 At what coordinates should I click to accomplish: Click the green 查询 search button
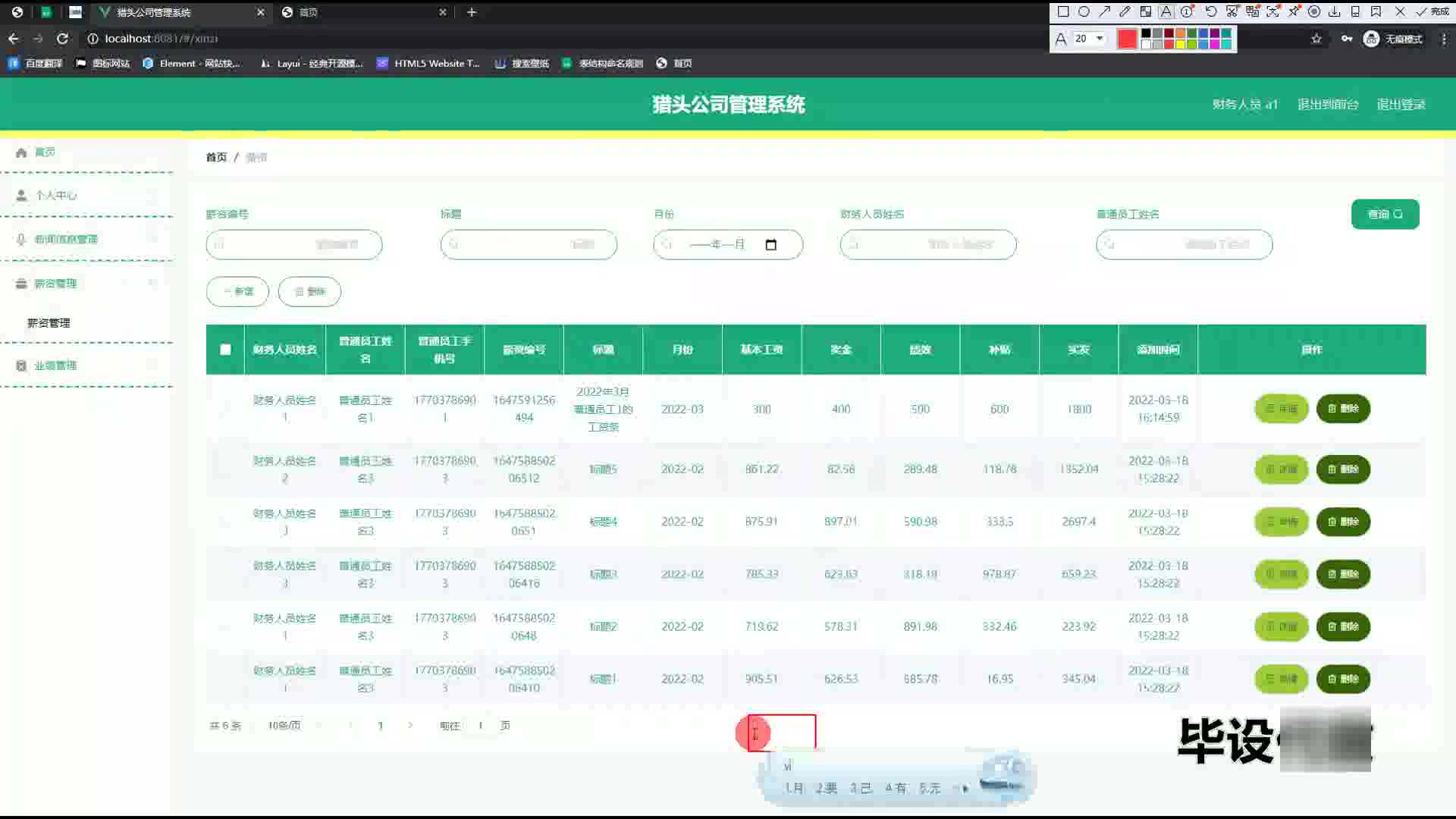click(1385, 215)
